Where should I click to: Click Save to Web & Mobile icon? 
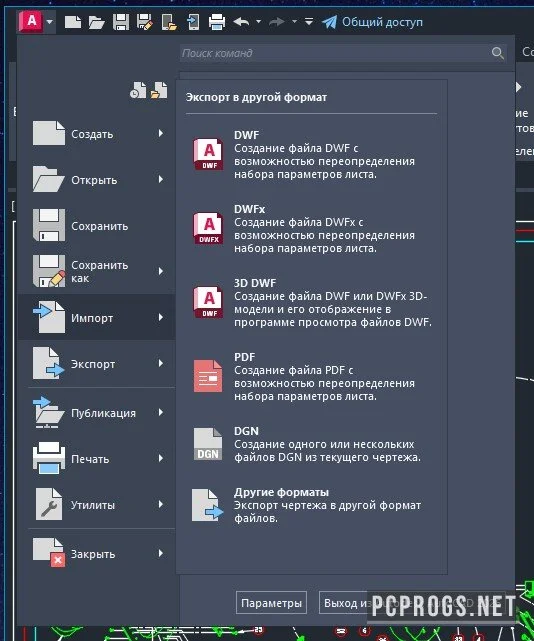[x=193, y=22]
